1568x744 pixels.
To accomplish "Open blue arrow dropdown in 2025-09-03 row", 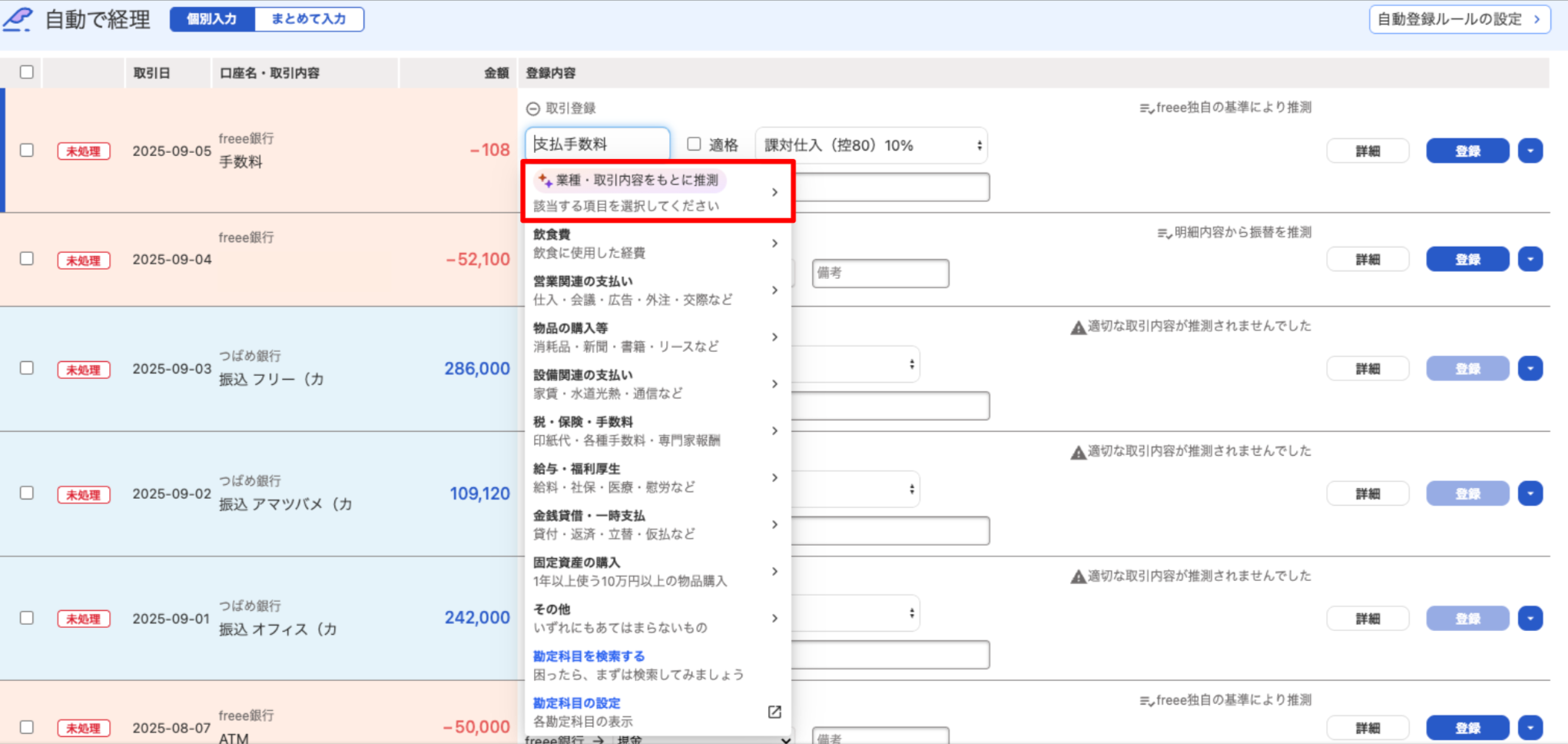I will click(1530, 368).
